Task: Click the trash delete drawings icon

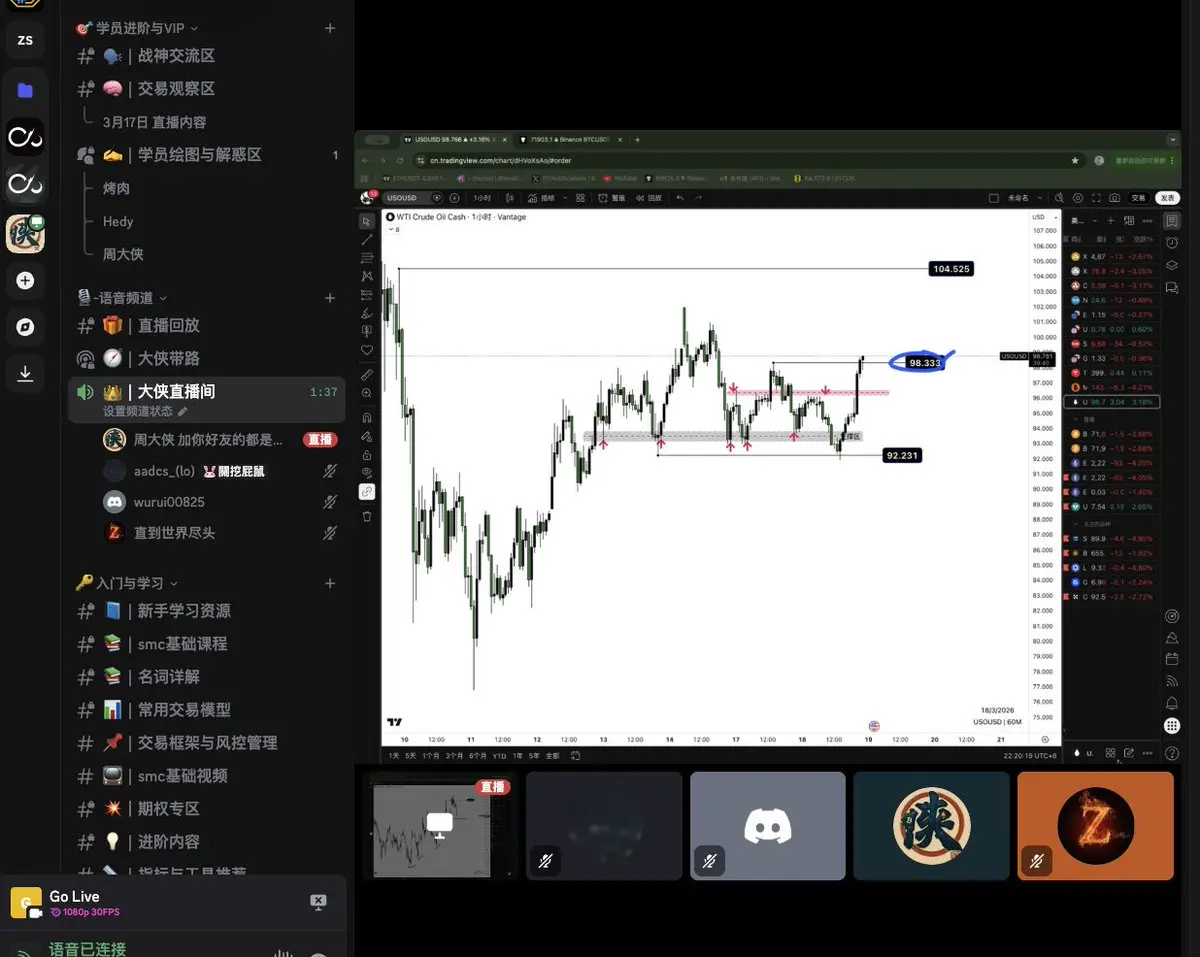Action: click(x=367, y=516)
